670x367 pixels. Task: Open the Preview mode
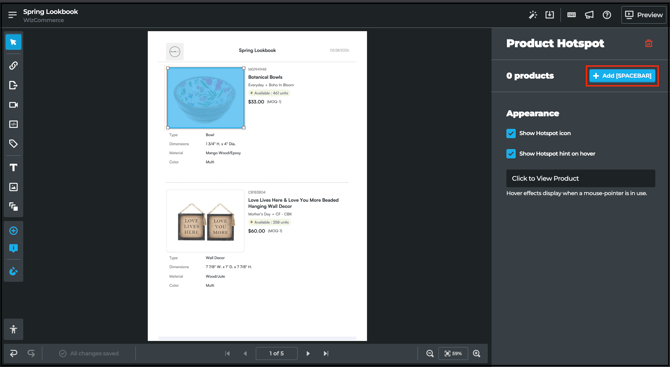coord(644,15)
